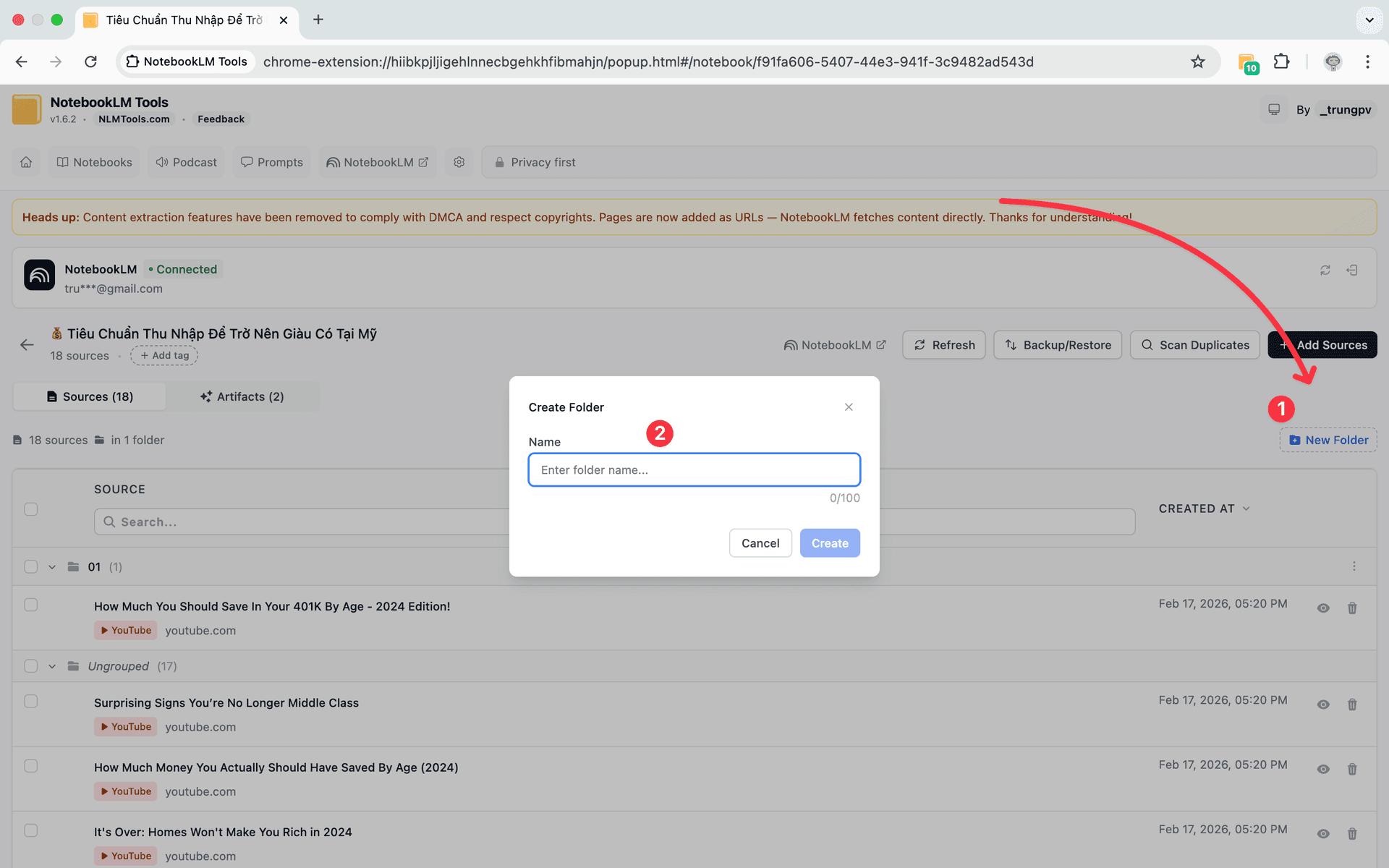
Task: Delete the 401K video source
Action: (x=1352, y=608)
